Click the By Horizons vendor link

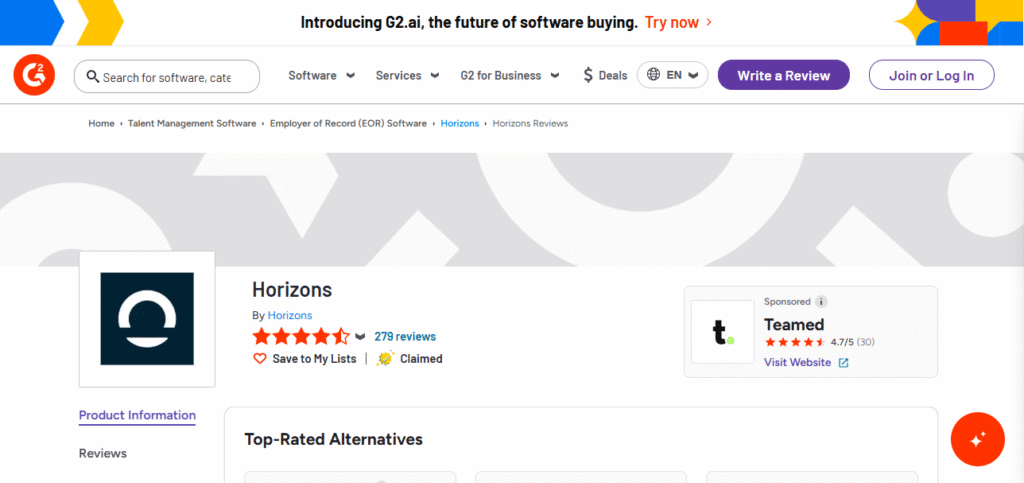[290, 315]
